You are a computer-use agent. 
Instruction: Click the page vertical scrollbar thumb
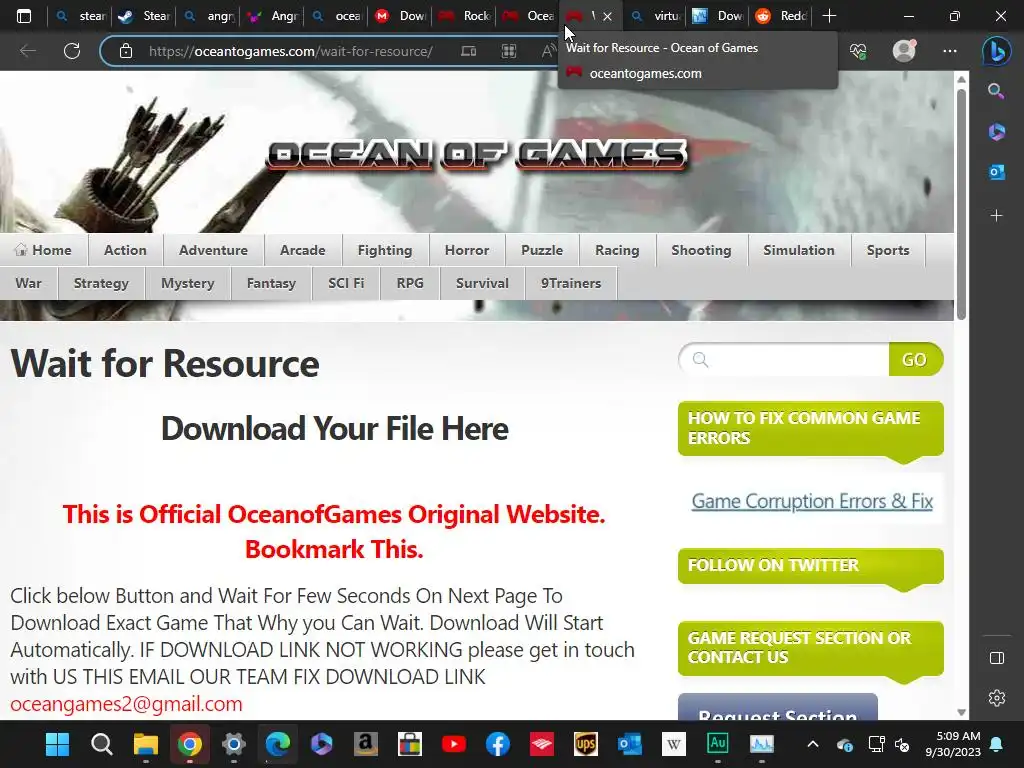[x=961, y=204]
